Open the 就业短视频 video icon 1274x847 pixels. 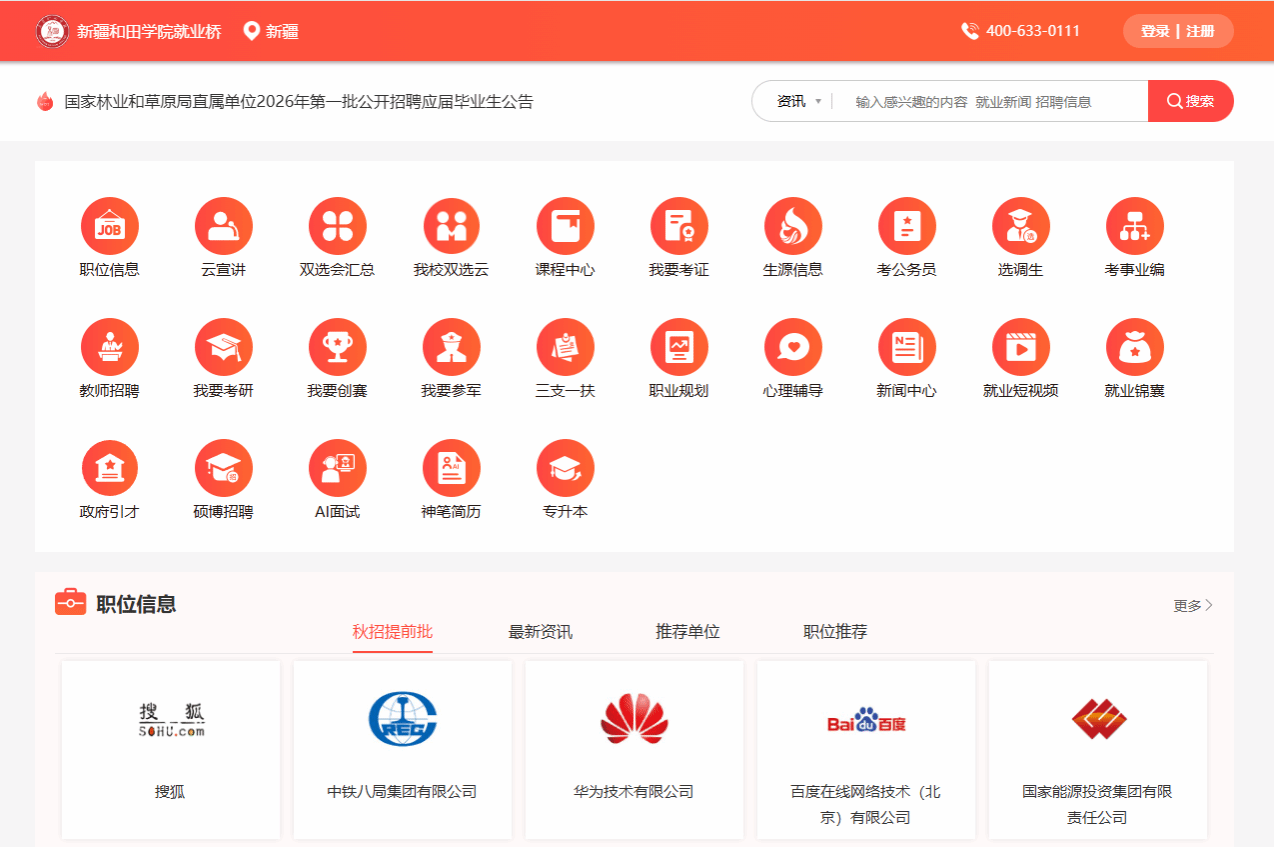(1020, 347)
